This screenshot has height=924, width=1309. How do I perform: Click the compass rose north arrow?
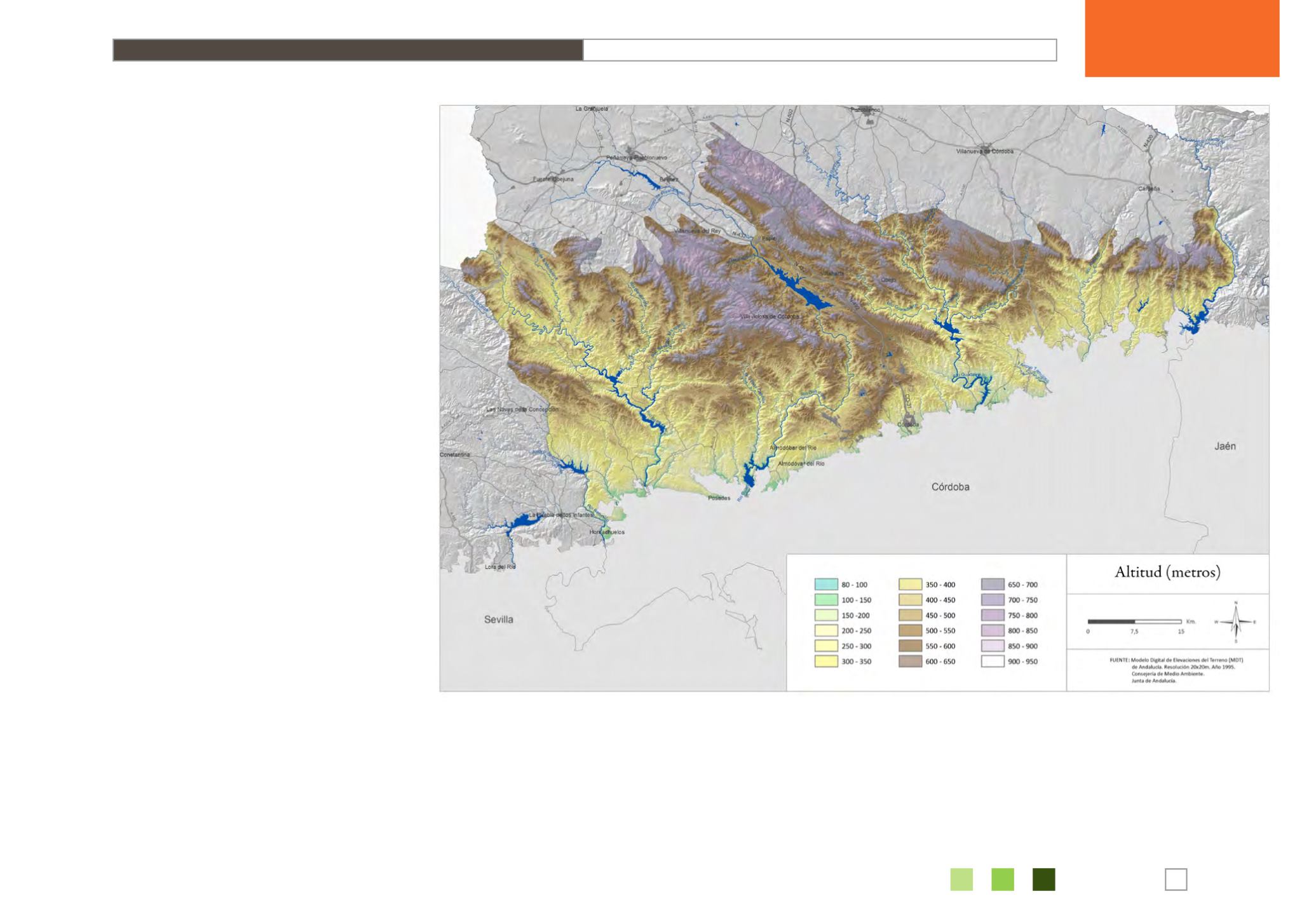(x=1235, y=622)
